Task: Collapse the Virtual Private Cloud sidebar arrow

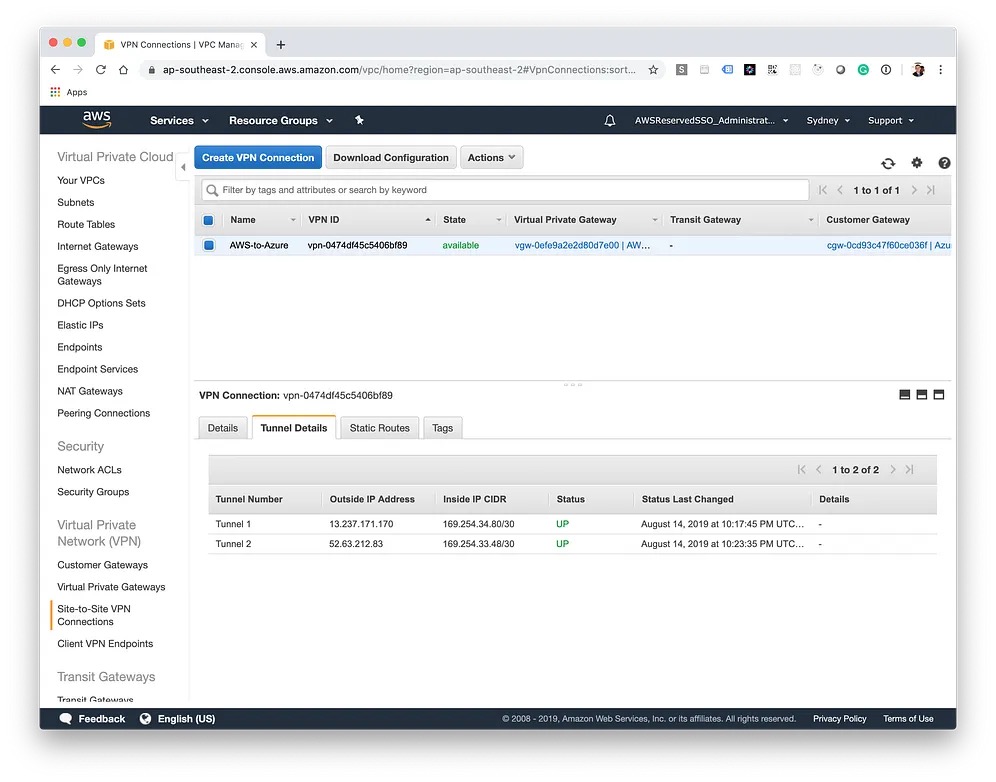Action: 183,167
